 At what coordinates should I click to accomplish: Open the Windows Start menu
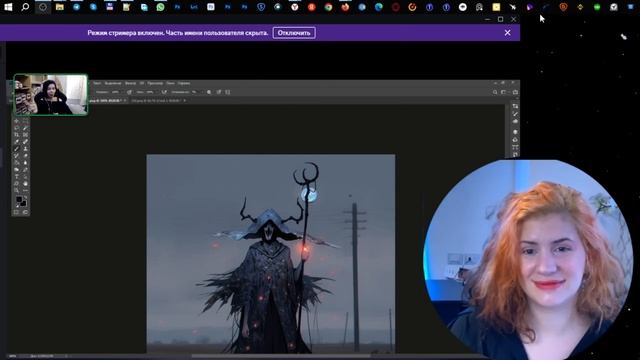pyautogui.click(x=8, y=7)
